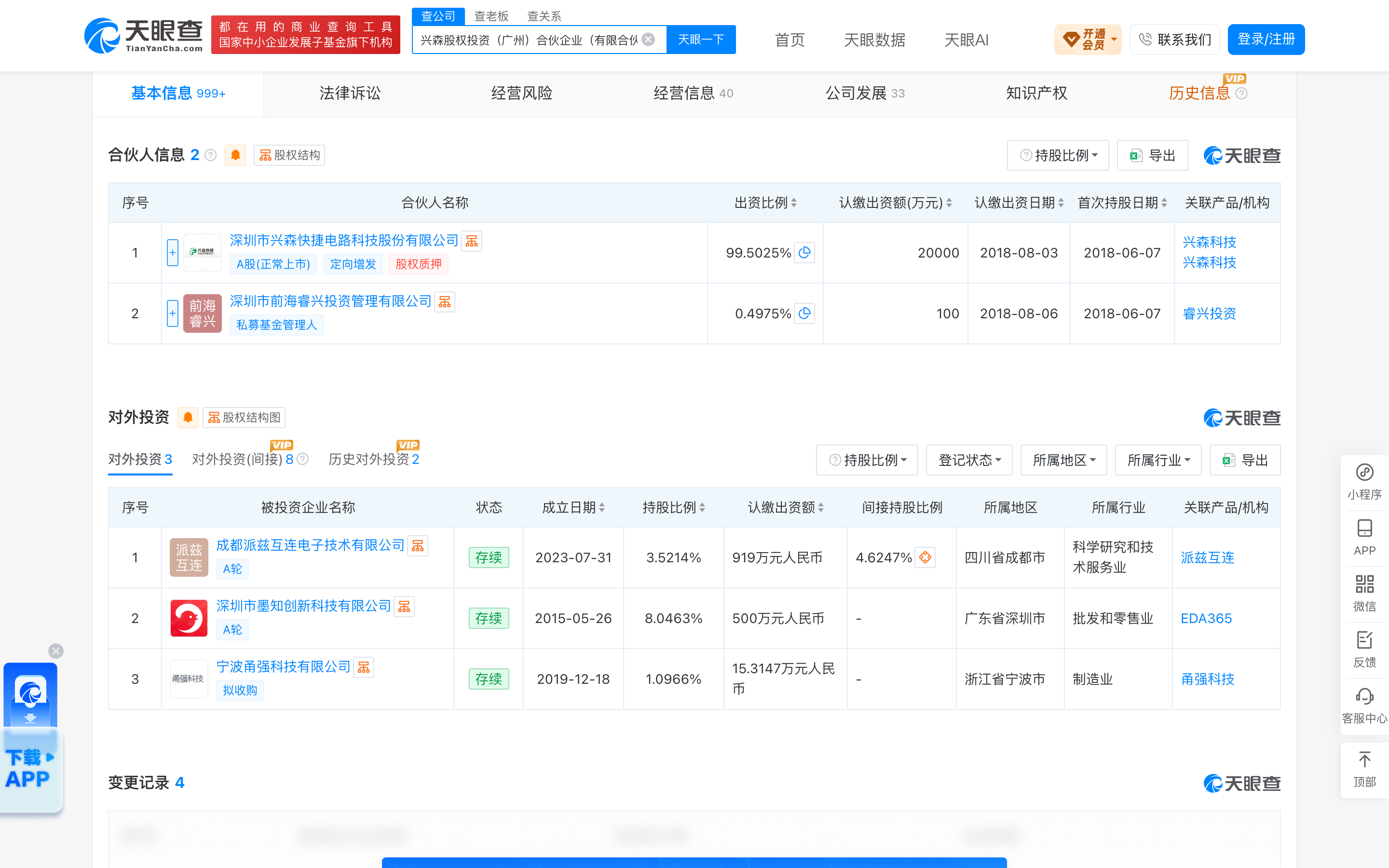This screenshot has width=1389, height=868.
Task: Click the 股权结构图 button beside 对外投资
Action: tap(244, 417)
